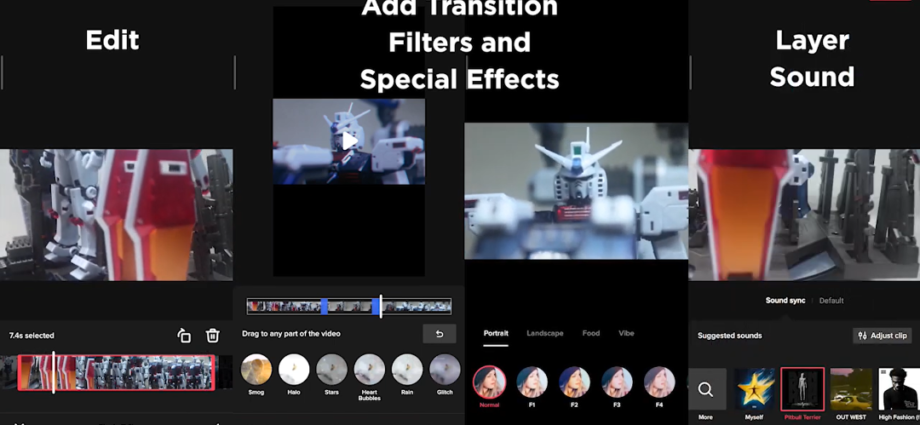The image size is (920, 425).
Task: Delete the selected clip with trash icon
Action: pos(212,336)
